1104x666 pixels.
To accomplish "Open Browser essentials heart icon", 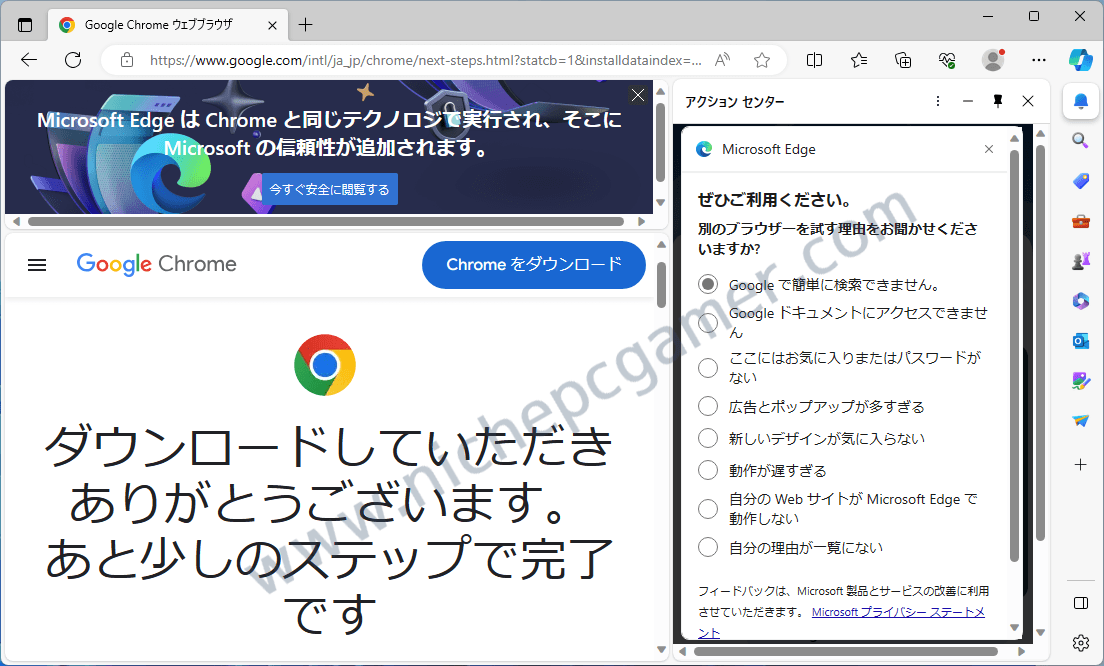I will (x=947, y=61).
